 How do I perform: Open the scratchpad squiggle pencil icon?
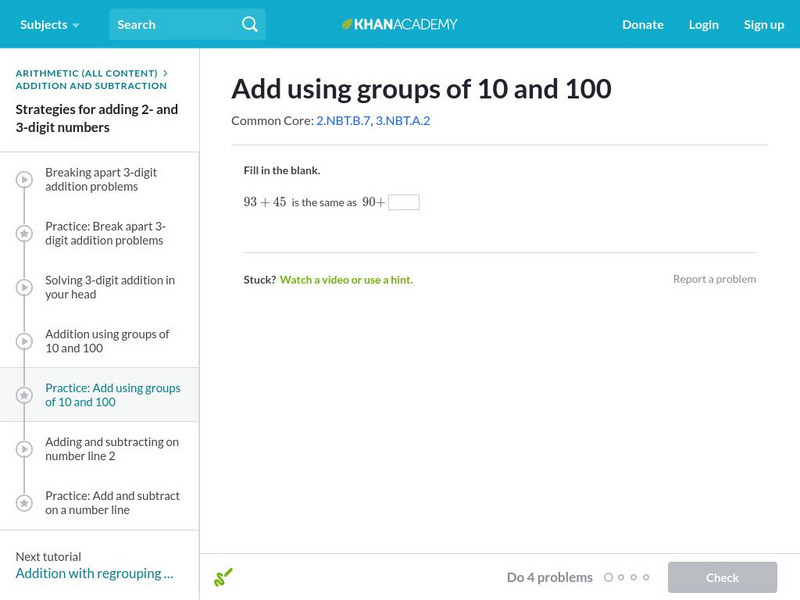[x=223, y=577]
